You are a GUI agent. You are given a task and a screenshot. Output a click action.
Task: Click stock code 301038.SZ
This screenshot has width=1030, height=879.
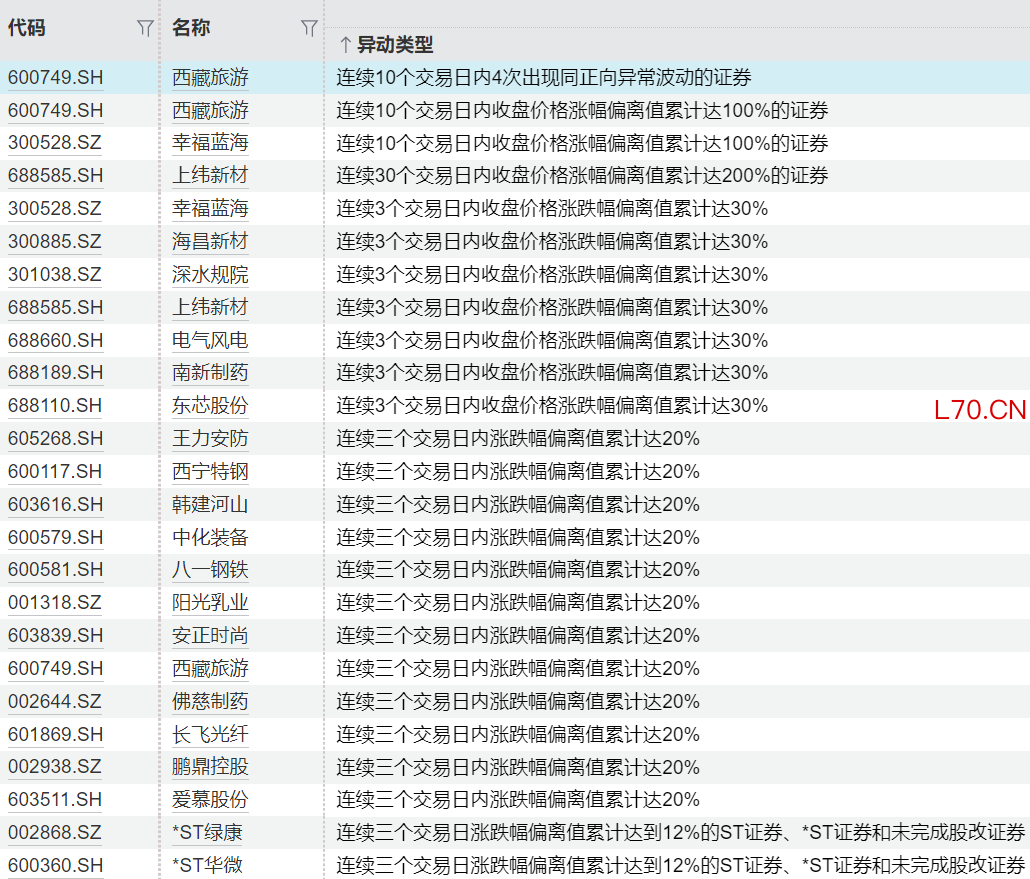(x=55, y=274)
